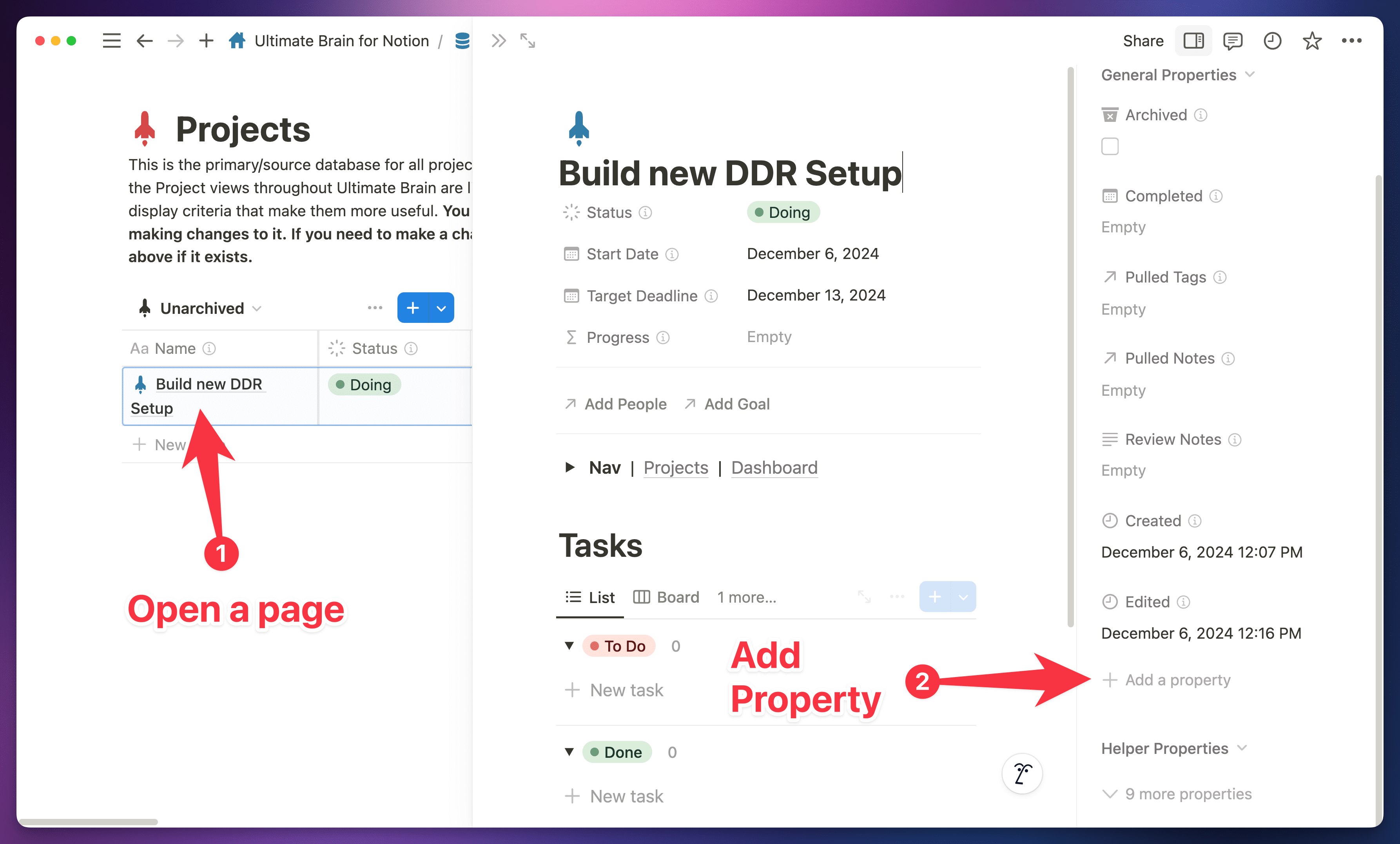Collapse the General Properties section
The image size is (1400, 844).
coord(1178,75)
